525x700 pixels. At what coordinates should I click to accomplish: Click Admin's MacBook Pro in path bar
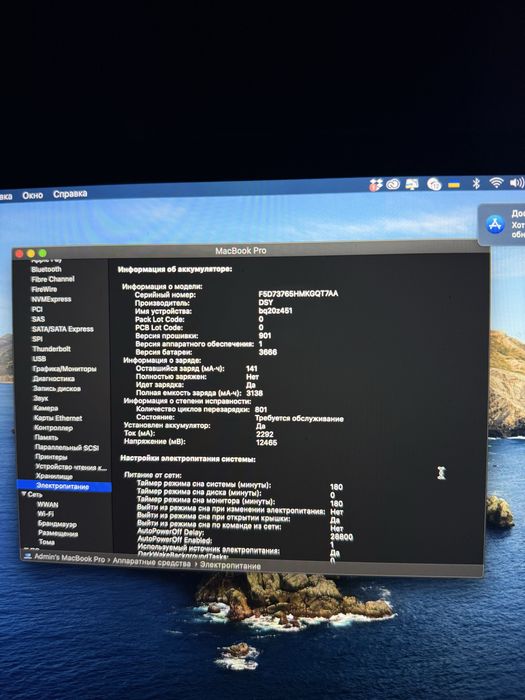point(70,558)
